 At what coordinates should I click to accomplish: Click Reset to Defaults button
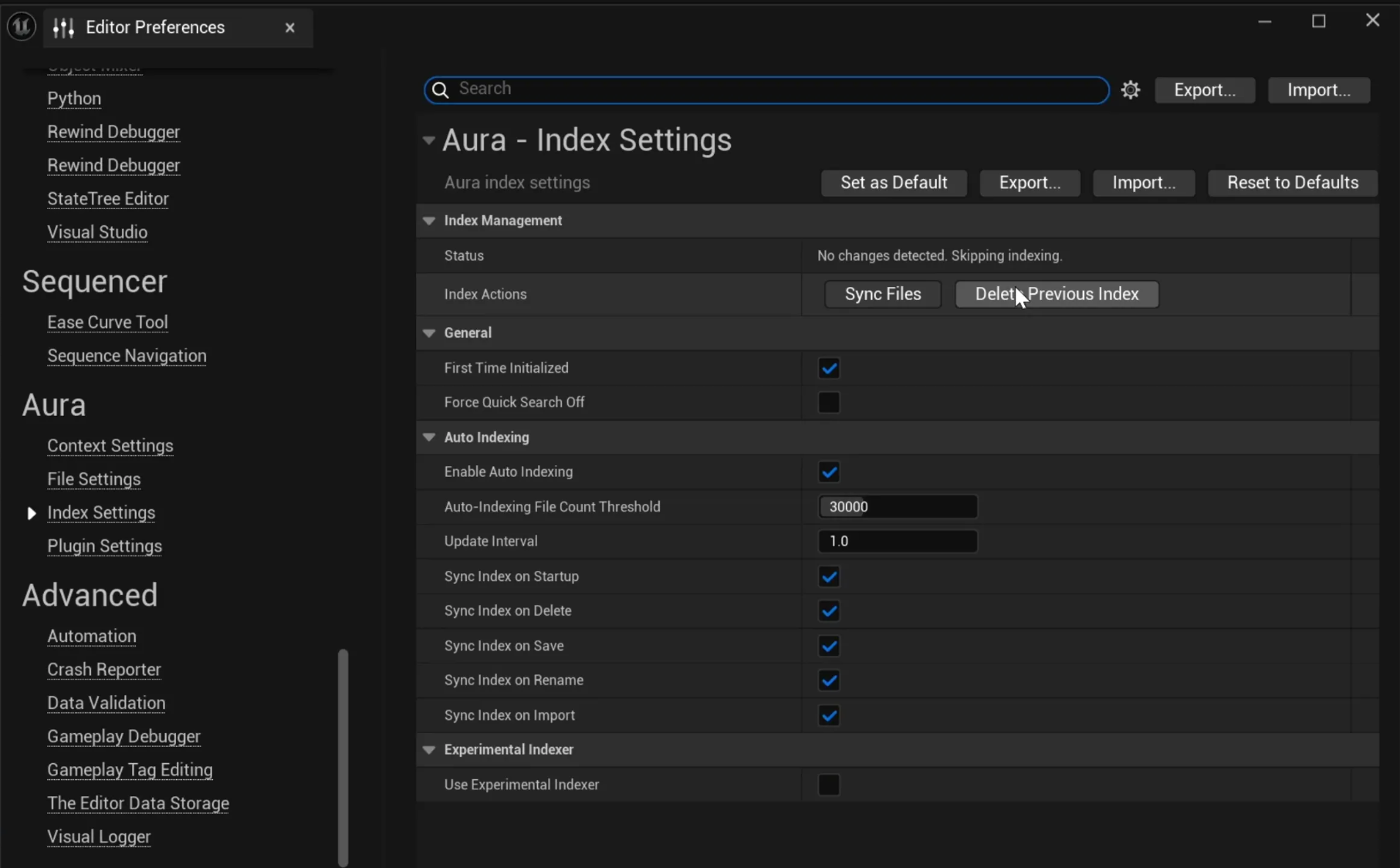click(1293, 183)
